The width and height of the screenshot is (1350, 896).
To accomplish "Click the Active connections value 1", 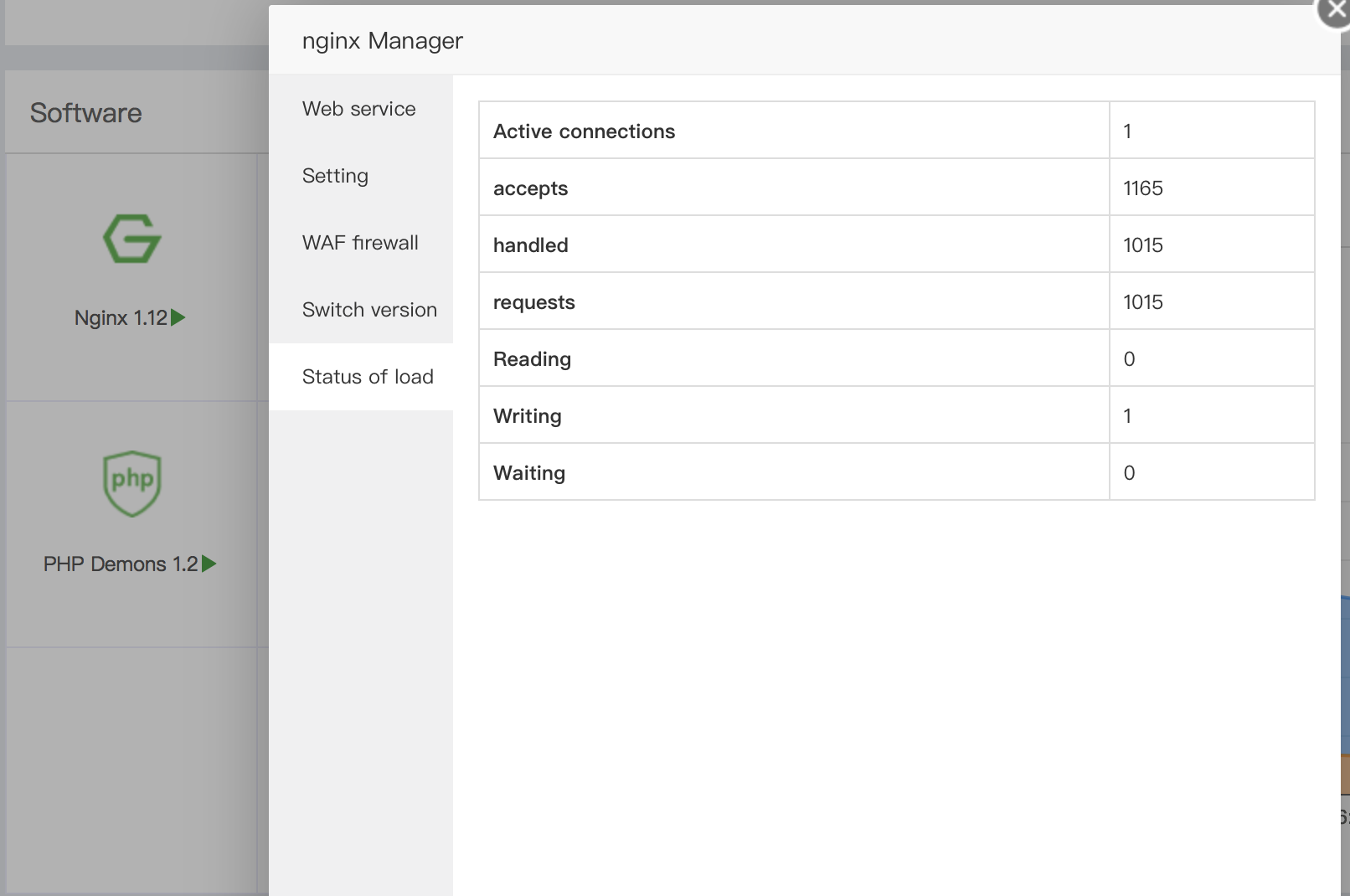I will pyautogui.click(x=1127, y=131).
